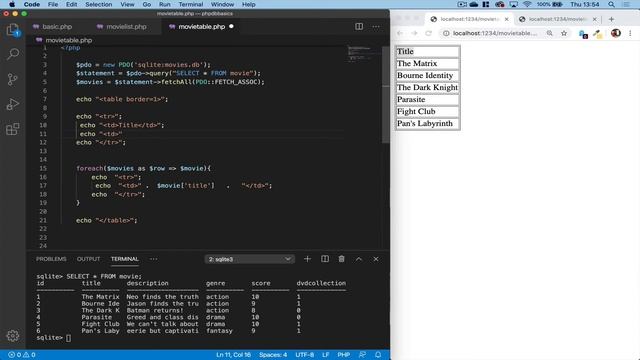640x360 pixels.
Task: Click the browser address bar
Action: coord(495,33)
